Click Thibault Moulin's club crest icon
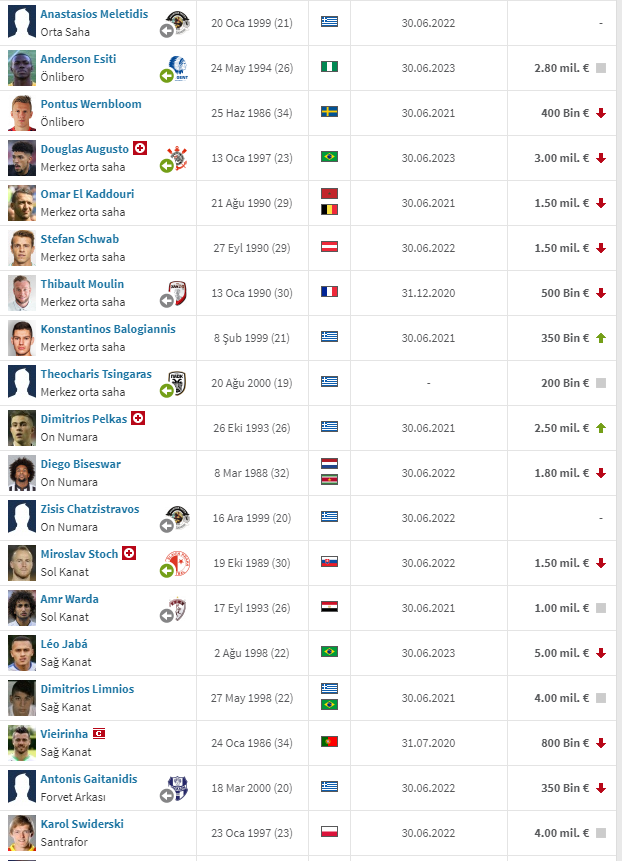 pos(177,293)
